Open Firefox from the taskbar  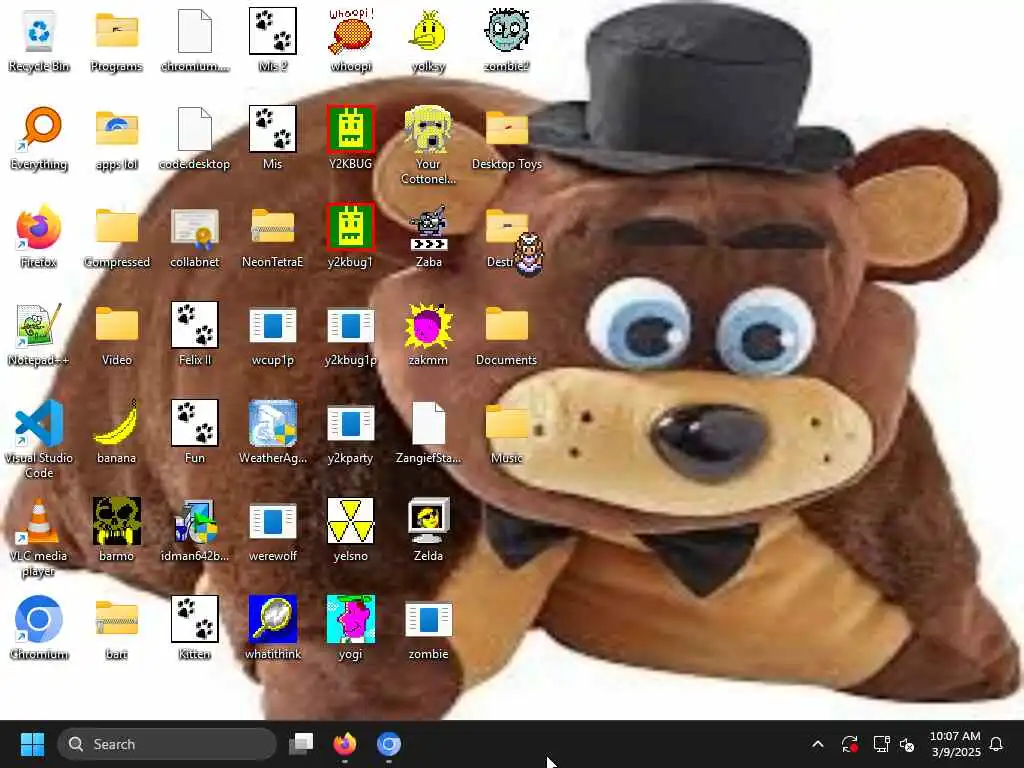point(345,744)
